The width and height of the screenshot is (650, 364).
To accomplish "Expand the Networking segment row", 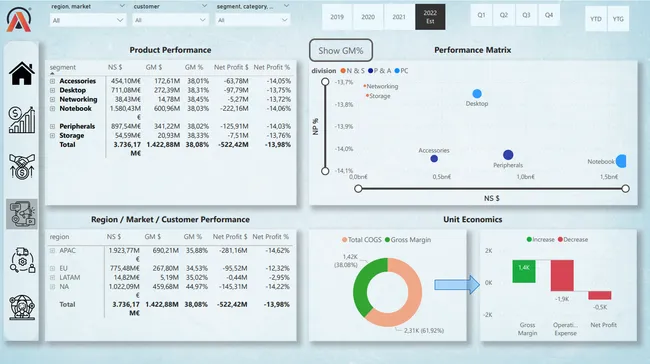I will click(53, 99).
